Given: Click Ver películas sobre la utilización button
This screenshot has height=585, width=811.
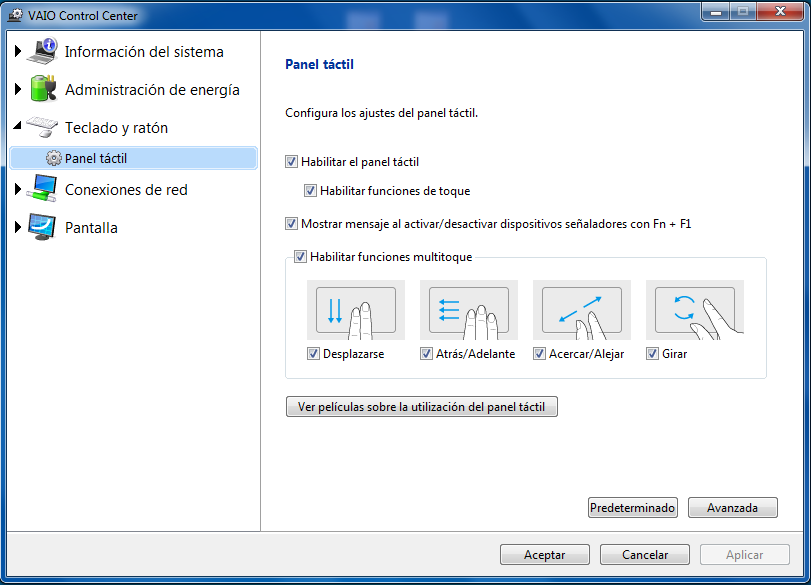Looking at the screenshot, I should pos(421,407).
